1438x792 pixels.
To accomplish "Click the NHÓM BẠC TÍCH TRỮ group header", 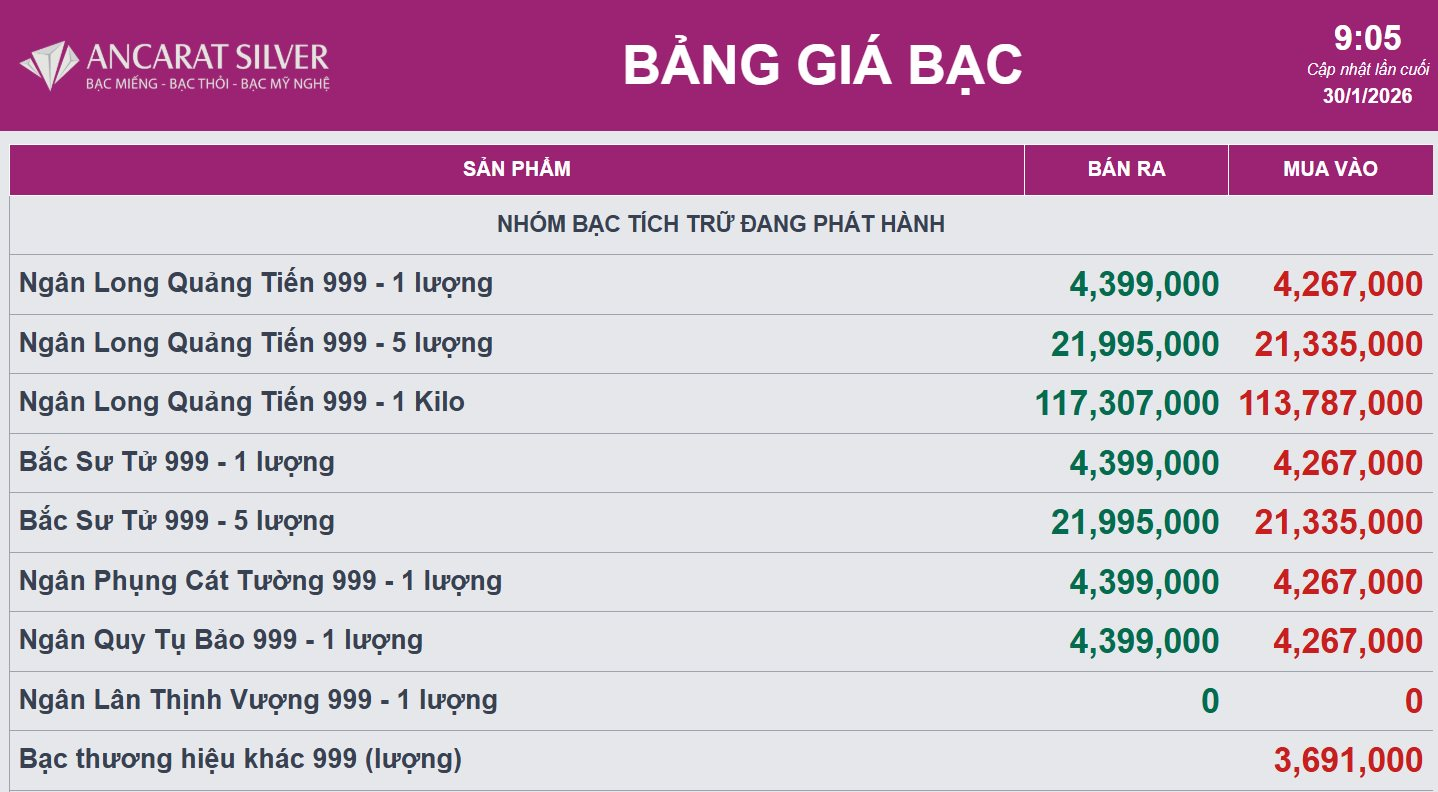I will 720,224.
